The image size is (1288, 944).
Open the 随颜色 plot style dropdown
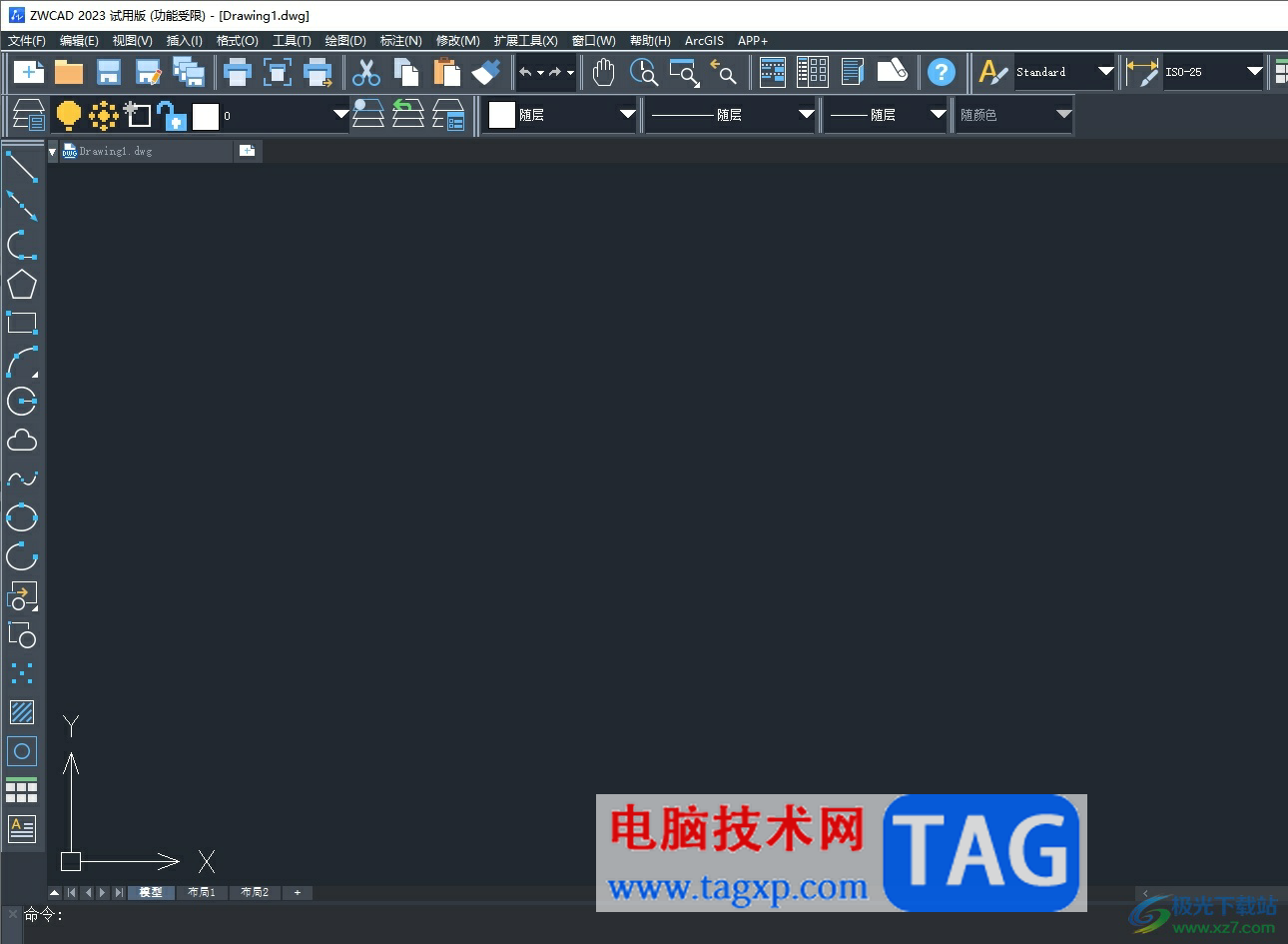coord(1063,115)
